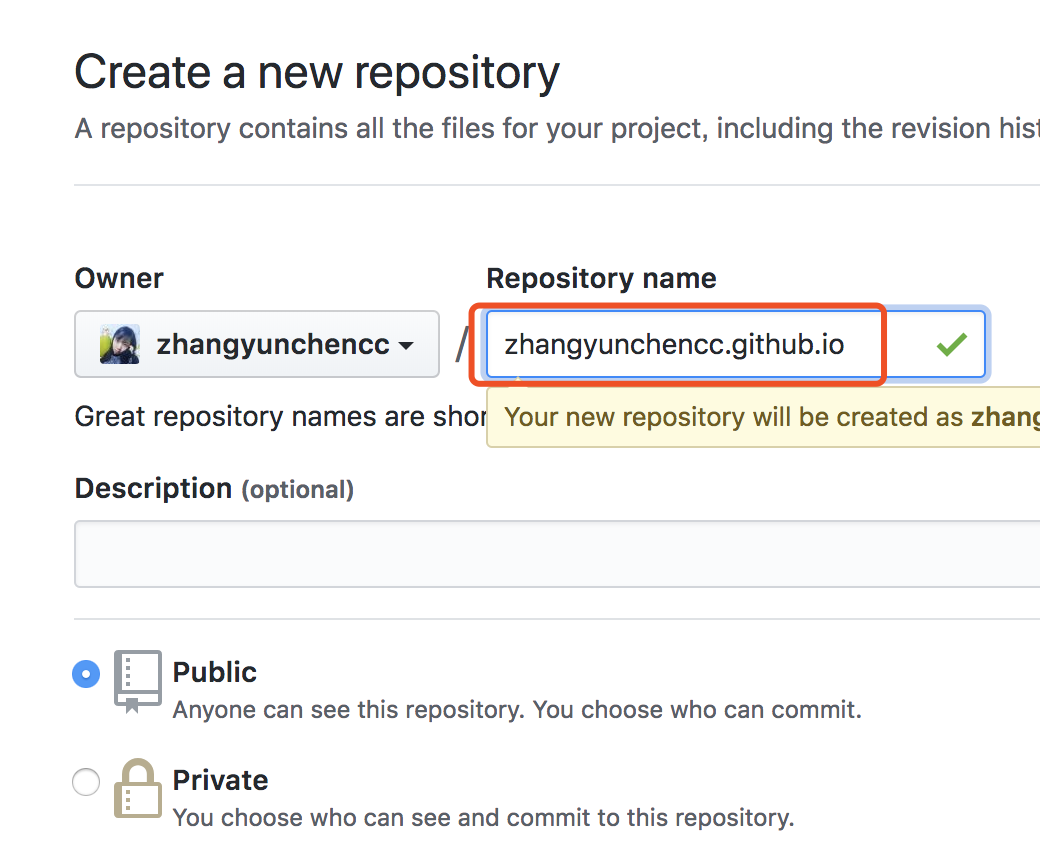The image size is (1040, 850).
Task: Click the Description (optional) label
Action: point(214,489)
